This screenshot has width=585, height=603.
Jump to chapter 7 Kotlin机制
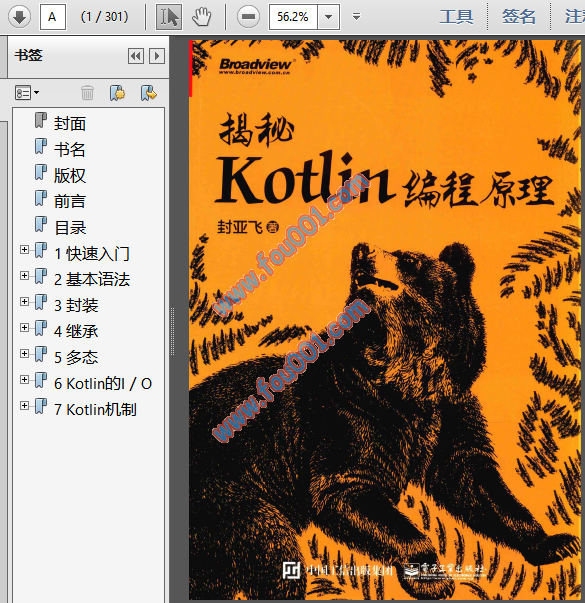click(x=95, y=409)
